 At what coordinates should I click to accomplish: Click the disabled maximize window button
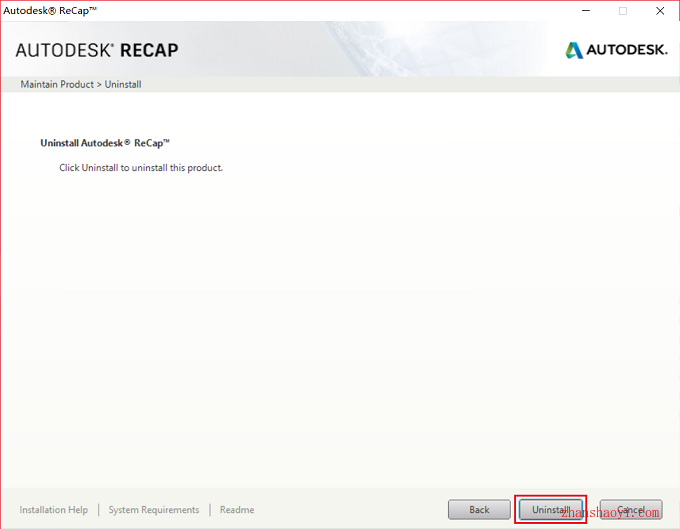click(x=623, y=11)
